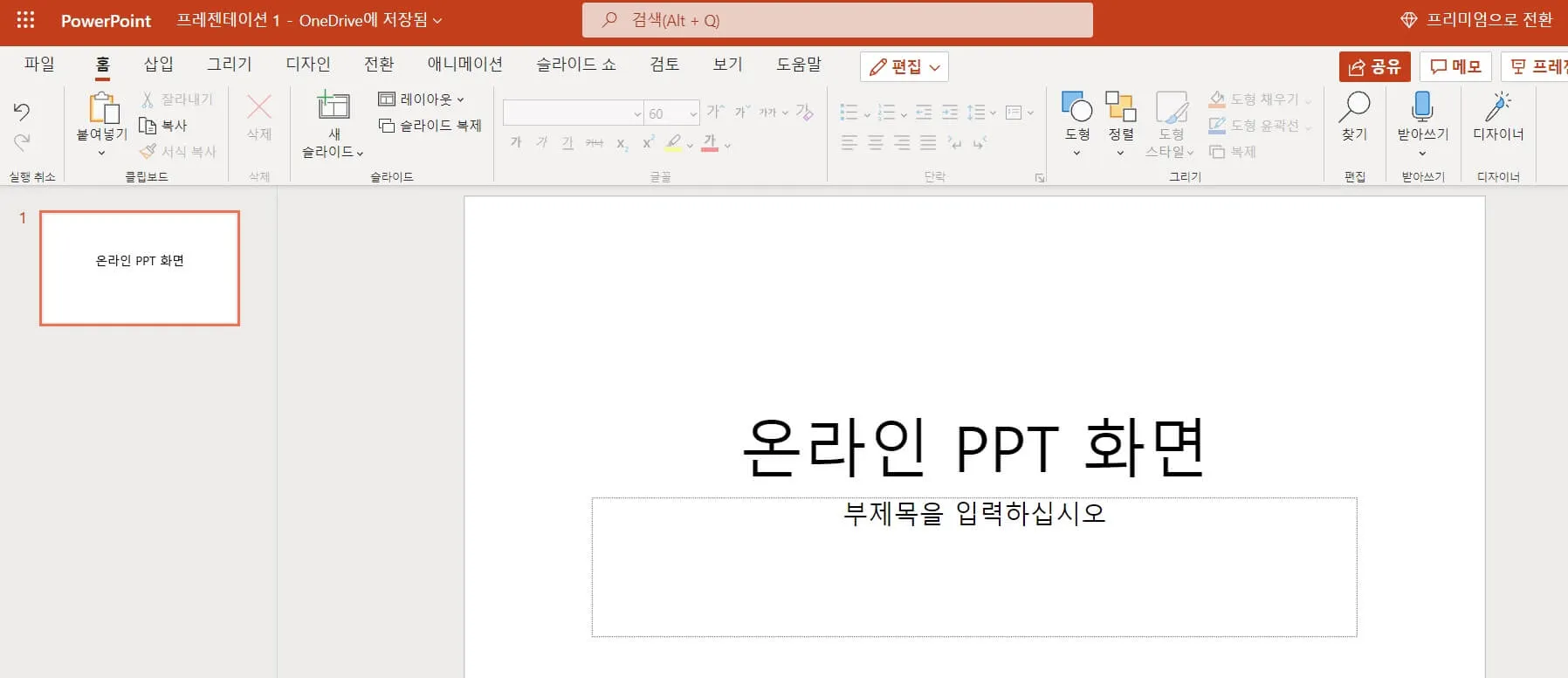The width and height of the screenshot is (1568, 678).
Task: Open the Shapes (도형) gallery icon
Action: click(1076, 107)
